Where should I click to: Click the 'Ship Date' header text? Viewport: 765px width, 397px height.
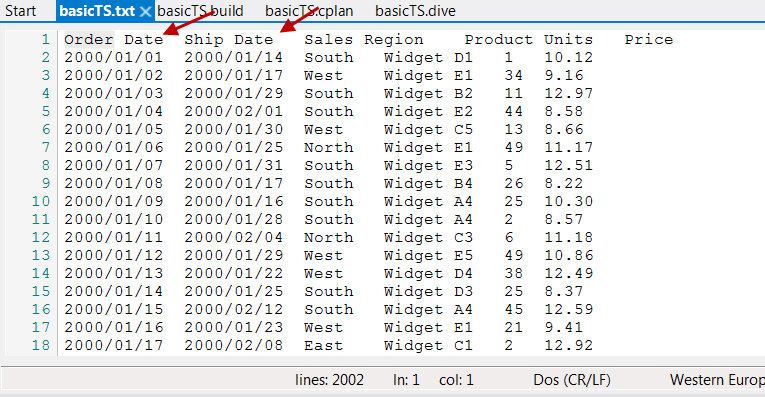tap(229, 40)
